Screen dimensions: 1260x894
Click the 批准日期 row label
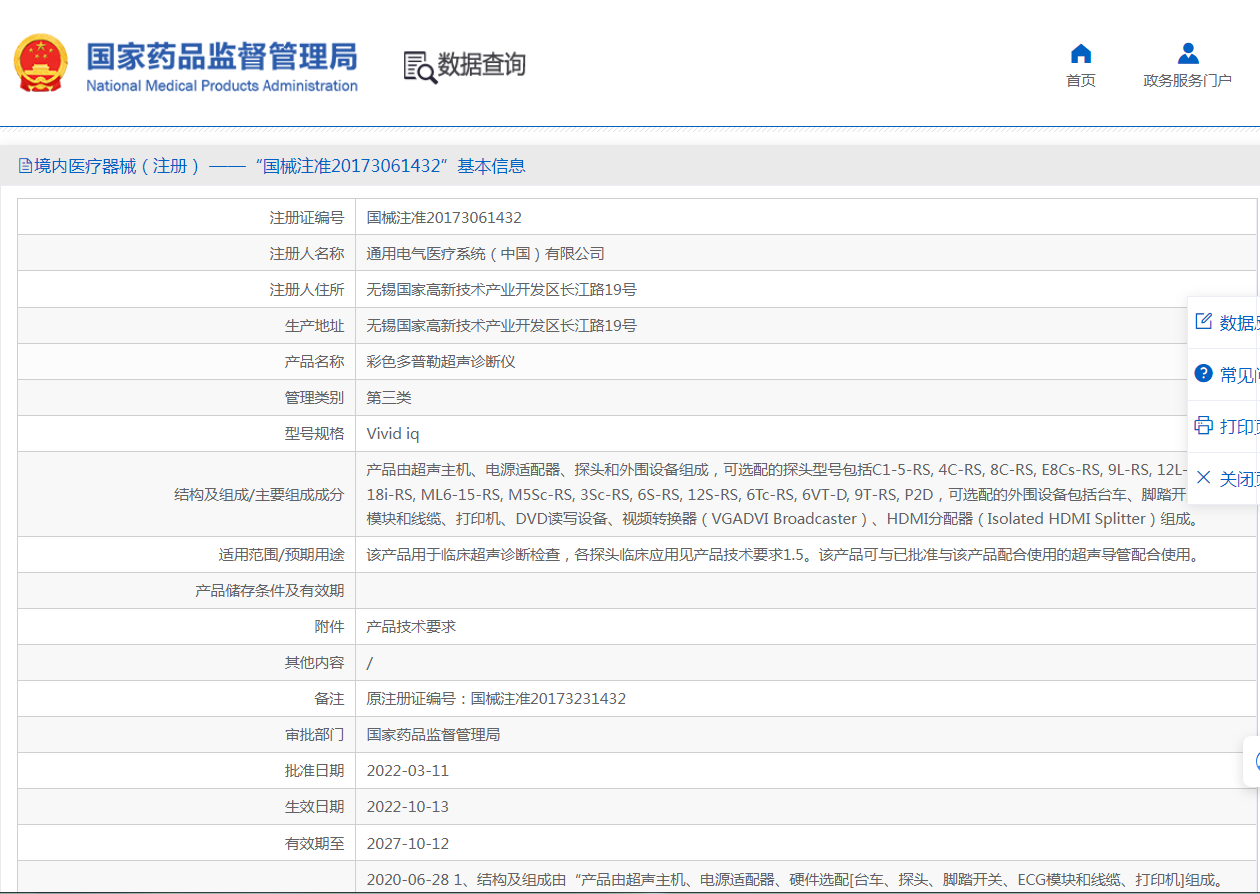click(314, 771)
